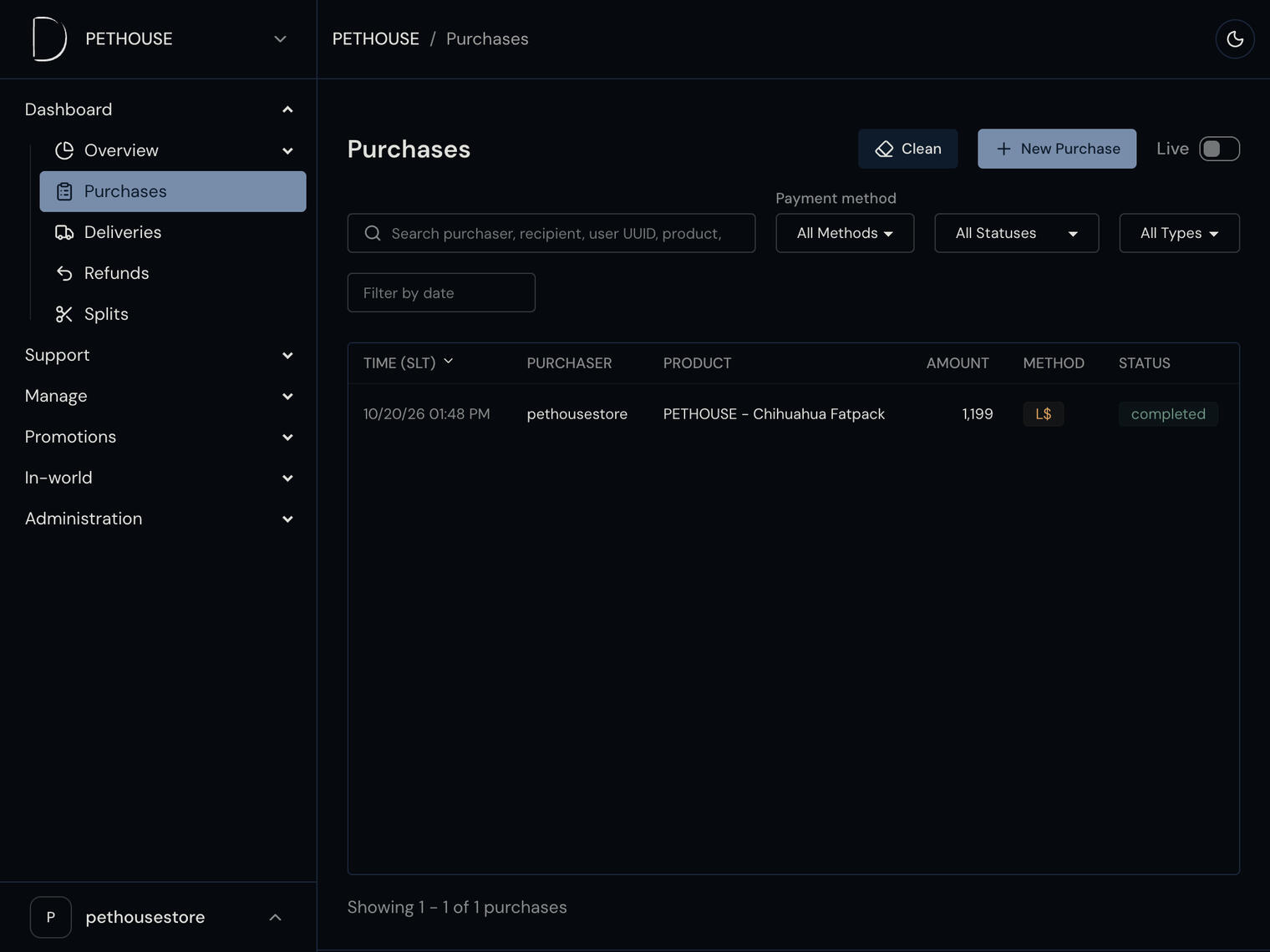Screen dimensions: 1270x952
Task: Click the plus icon on New Purchase
Action: (x=1003, y=149)
